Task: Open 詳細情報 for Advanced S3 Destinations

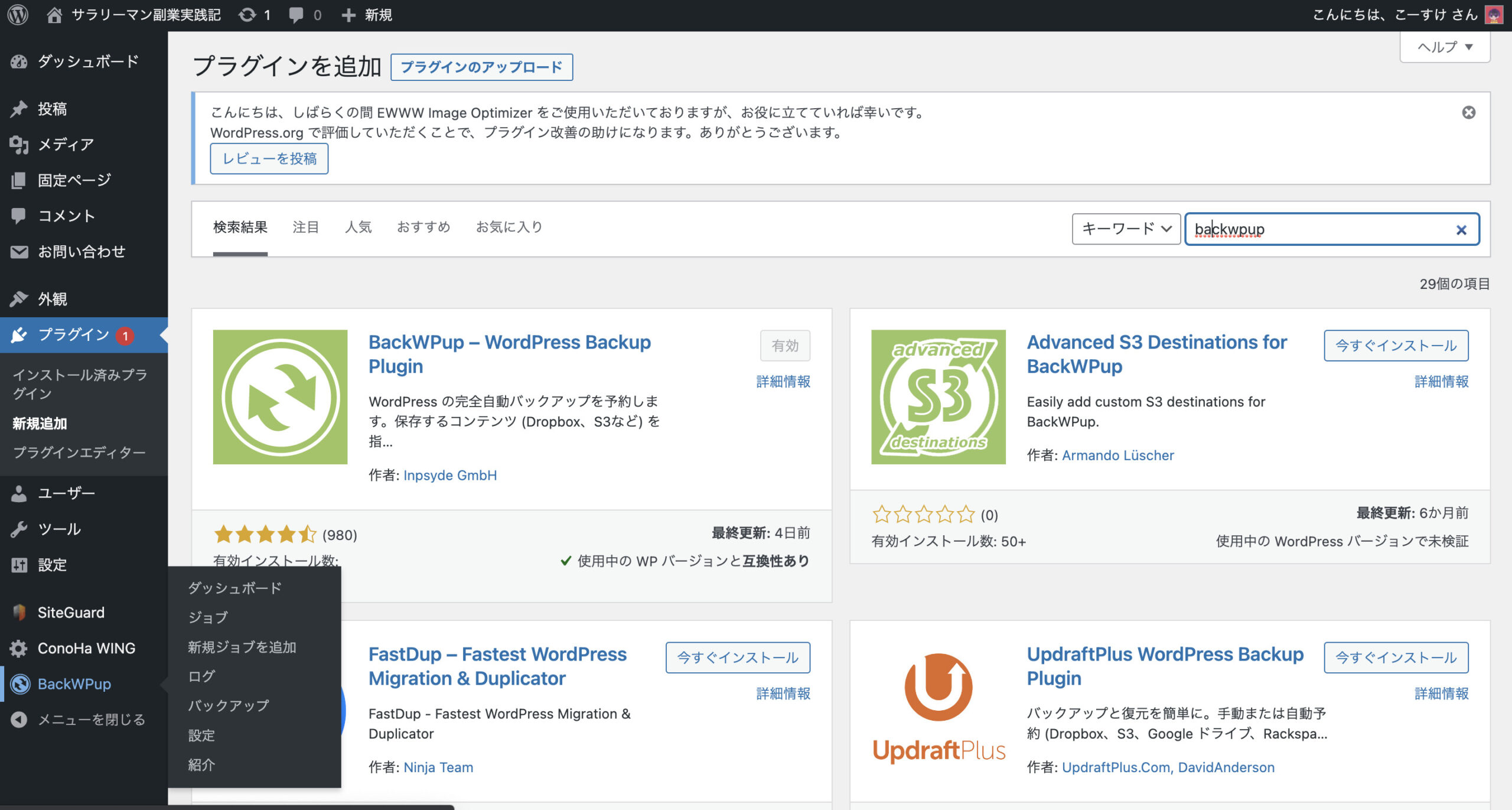Action: tap(1441, 382)
